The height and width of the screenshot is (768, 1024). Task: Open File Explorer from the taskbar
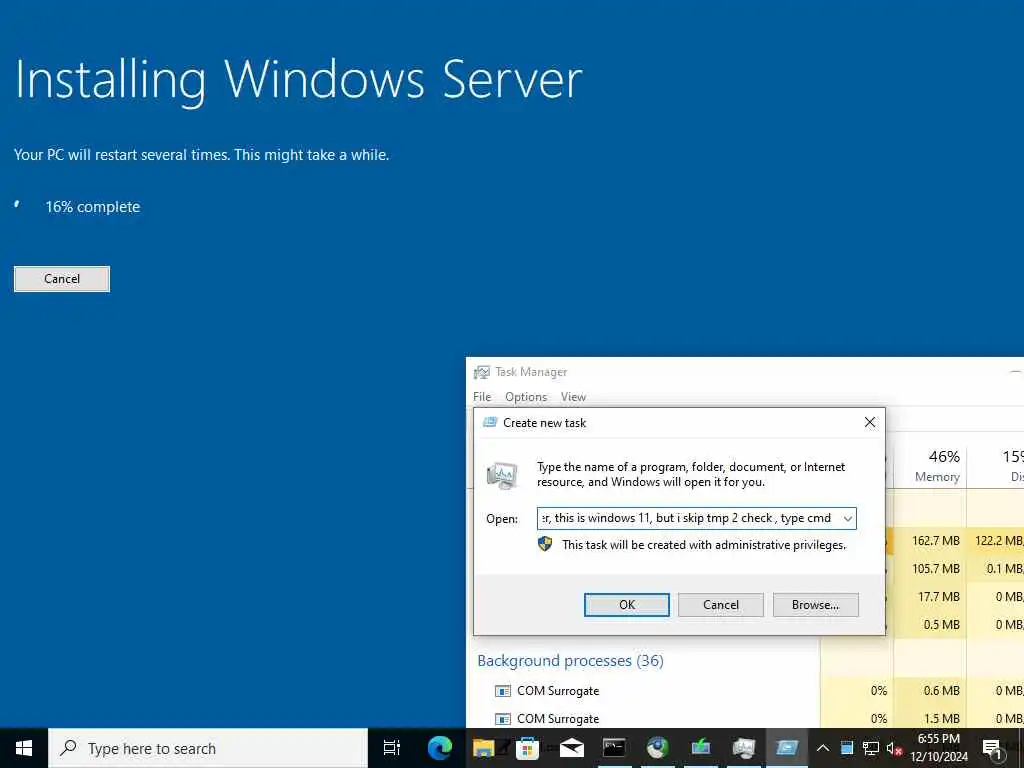(x=483, y=748)
